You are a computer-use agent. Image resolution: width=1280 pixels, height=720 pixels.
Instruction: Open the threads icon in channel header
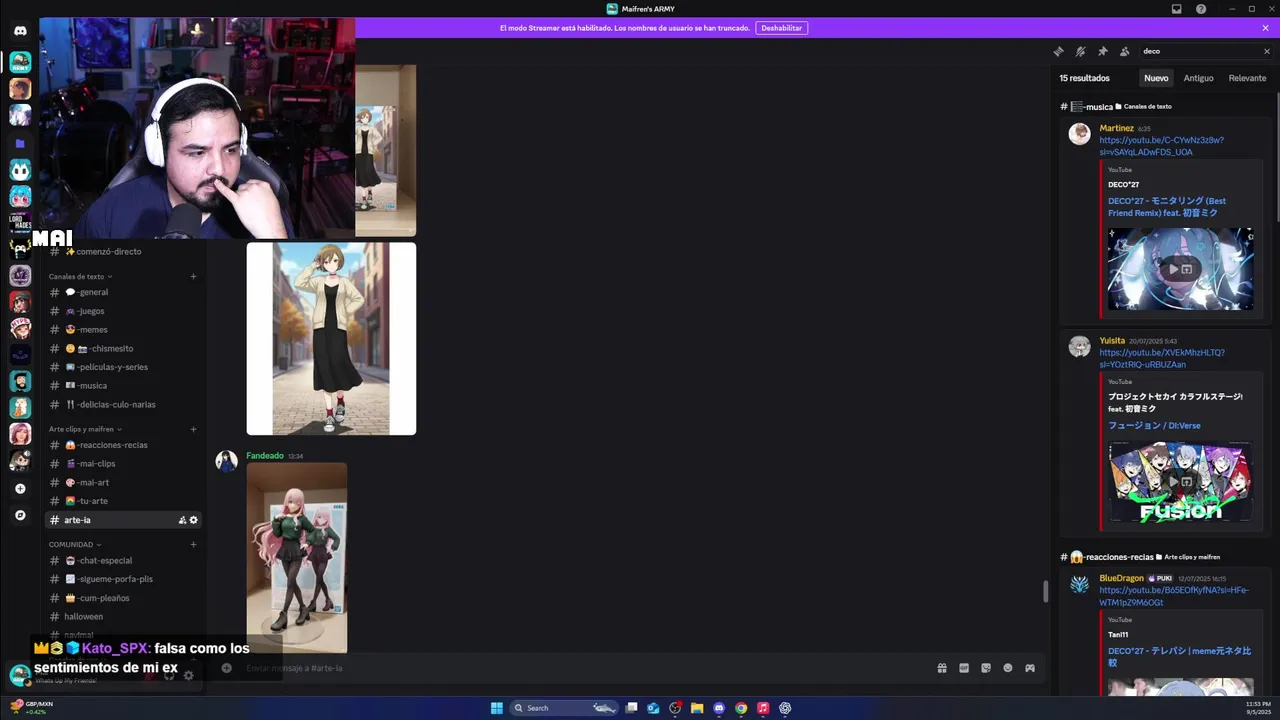(x=1058, y=51)
